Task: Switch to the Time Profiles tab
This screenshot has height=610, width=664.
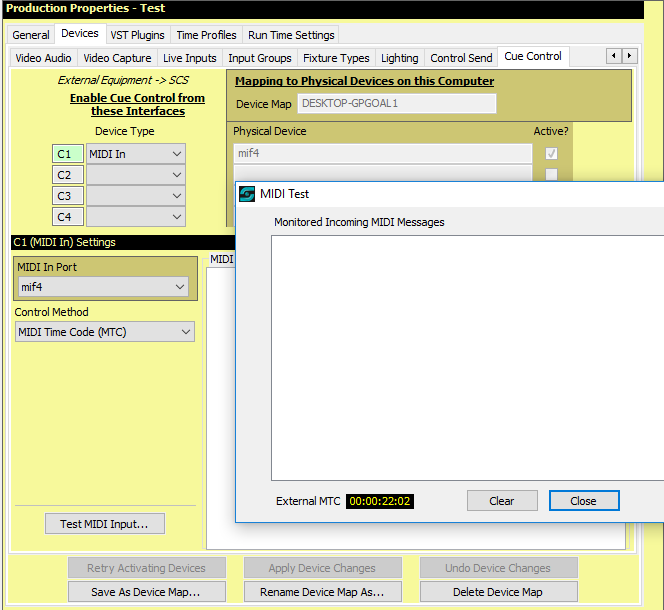Action: [x=206, y=35]
